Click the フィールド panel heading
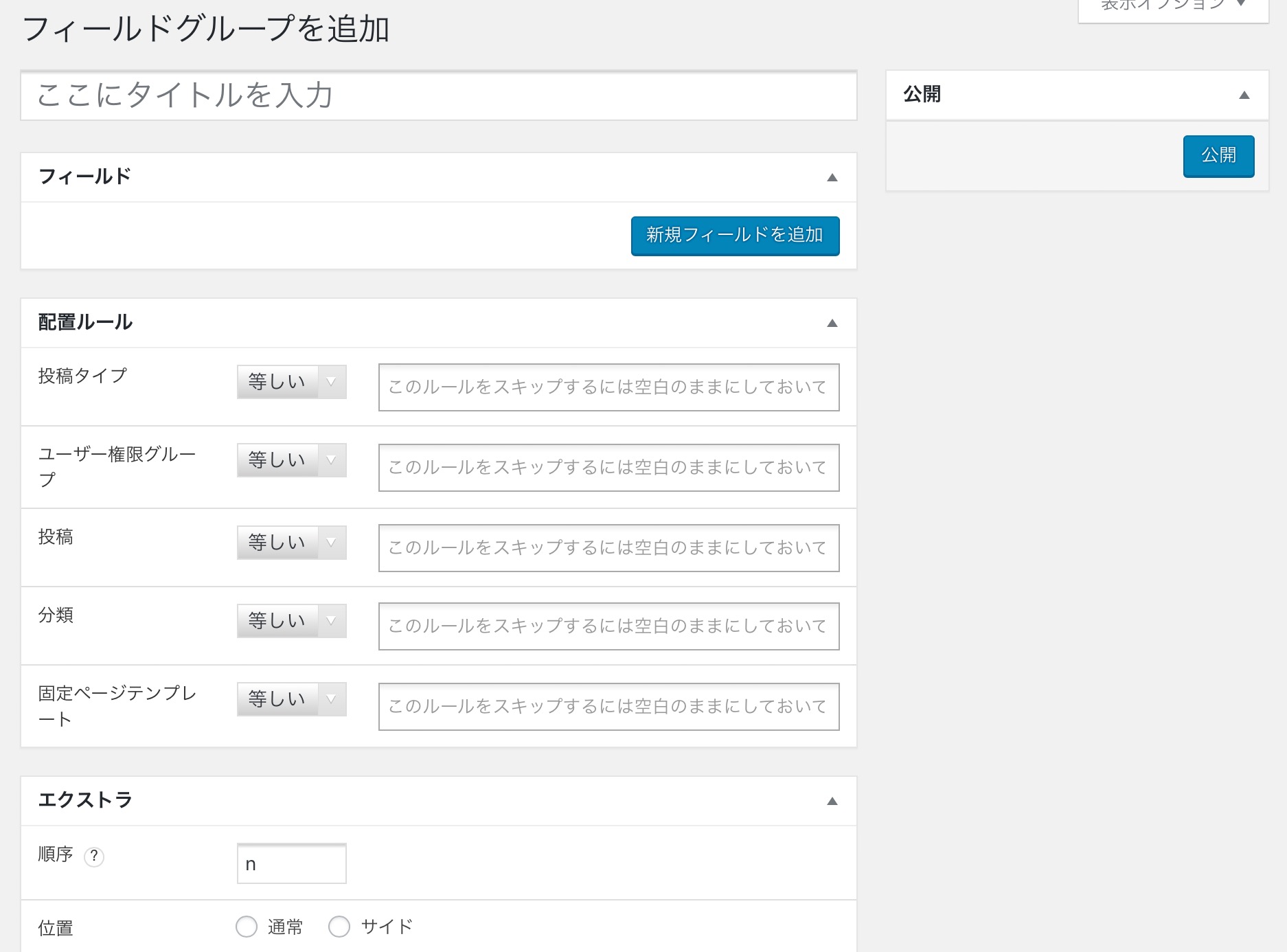The height and width of the screenshot is (952, 1287). point(84,177)
